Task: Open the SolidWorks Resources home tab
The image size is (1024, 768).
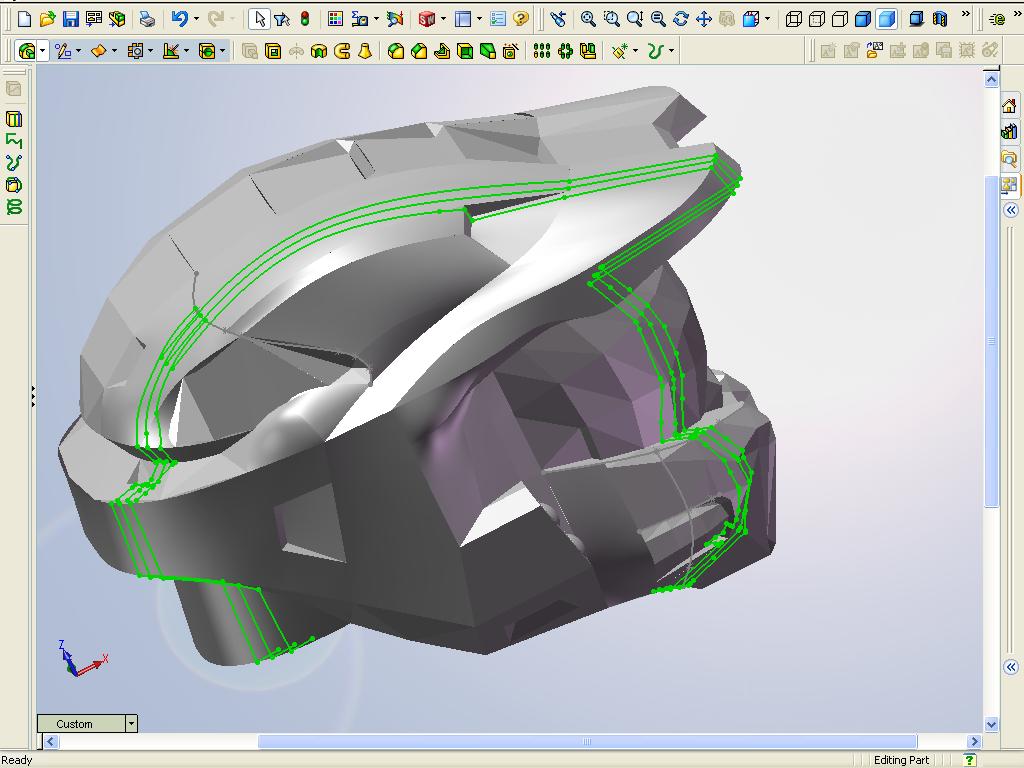Action: click(x=1010, y=105)
